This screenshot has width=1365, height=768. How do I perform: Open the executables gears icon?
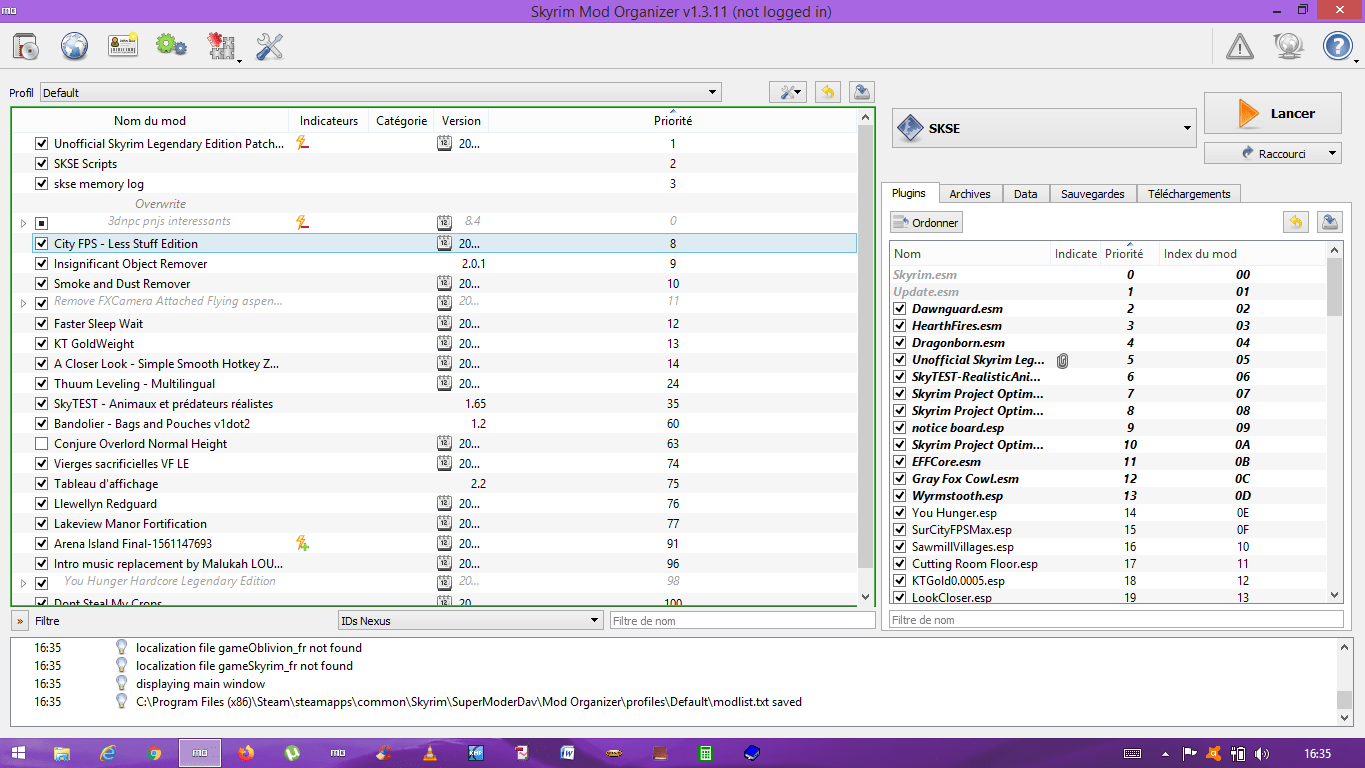pos(171,46)
